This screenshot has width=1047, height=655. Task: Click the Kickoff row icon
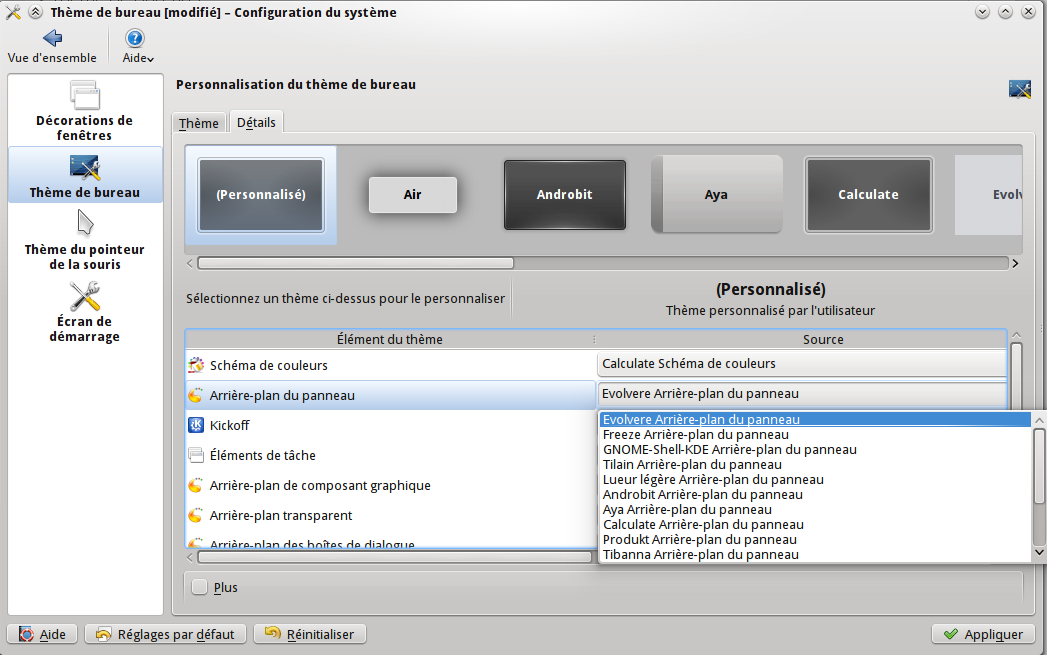pyautogui.click(x=196, y=425)
